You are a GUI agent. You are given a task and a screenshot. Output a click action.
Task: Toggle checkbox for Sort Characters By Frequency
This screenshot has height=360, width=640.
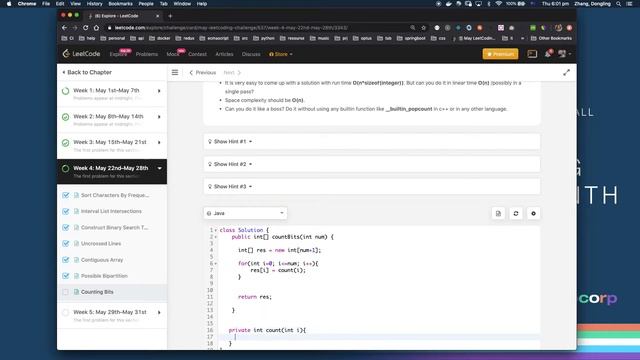(66, 195)
